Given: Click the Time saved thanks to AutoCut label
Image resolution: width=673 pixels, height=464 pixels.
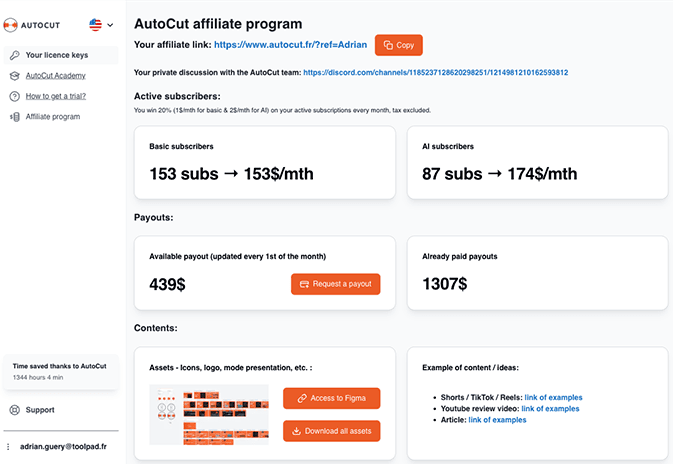Looking at the screenshot, I should point(59,366).
